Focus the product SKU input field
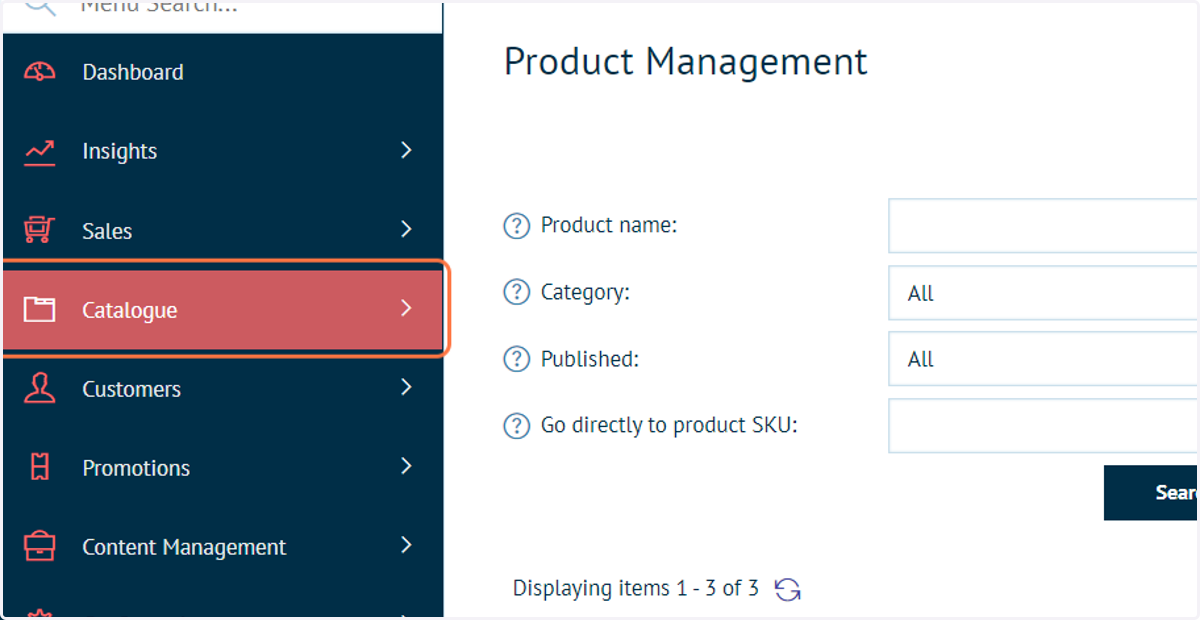The image size is (1200, 620). pos(1043,425)
